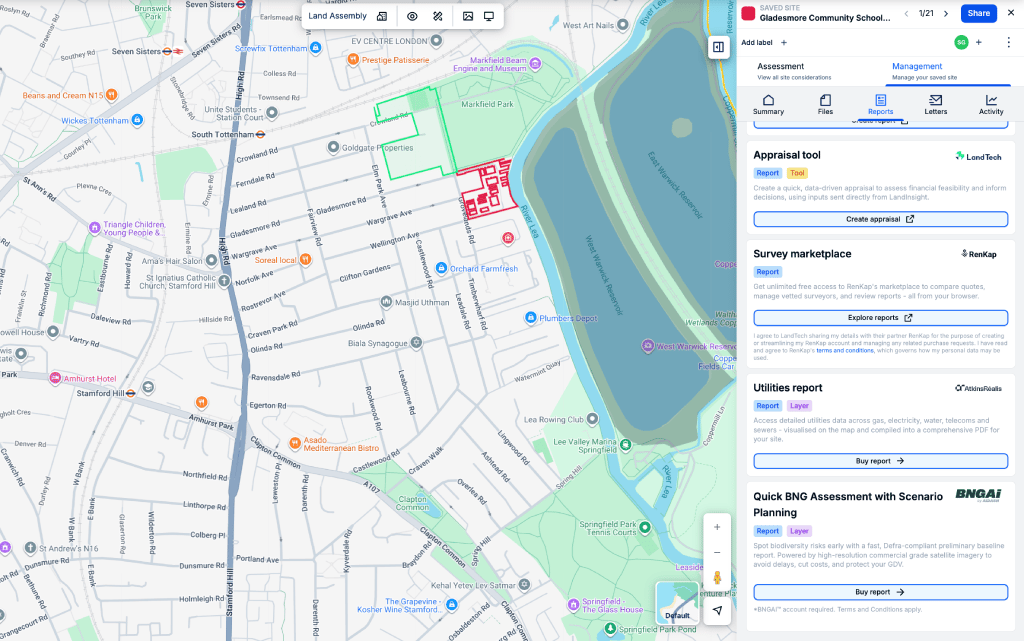
Task: Open the Files tab
Action: click(825, 105)
